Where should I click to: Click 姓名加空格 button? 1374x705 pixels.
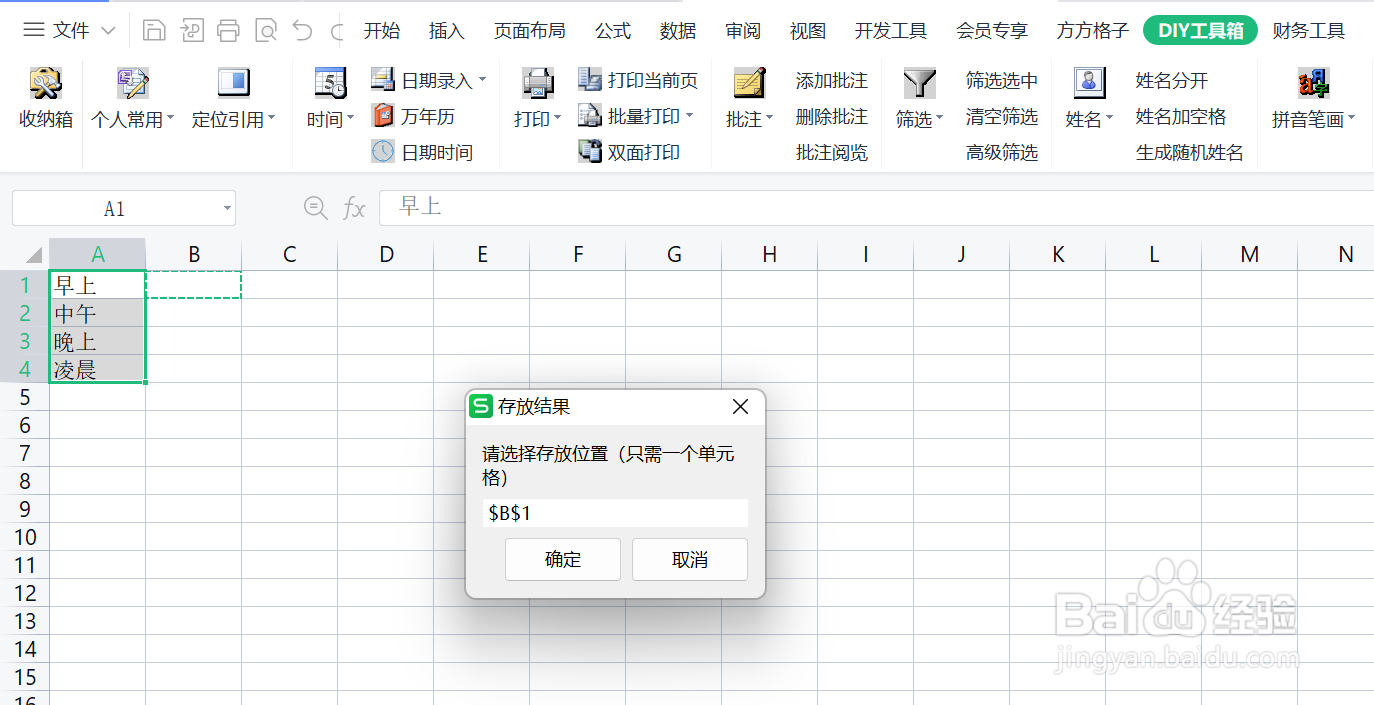(1181, 116)
